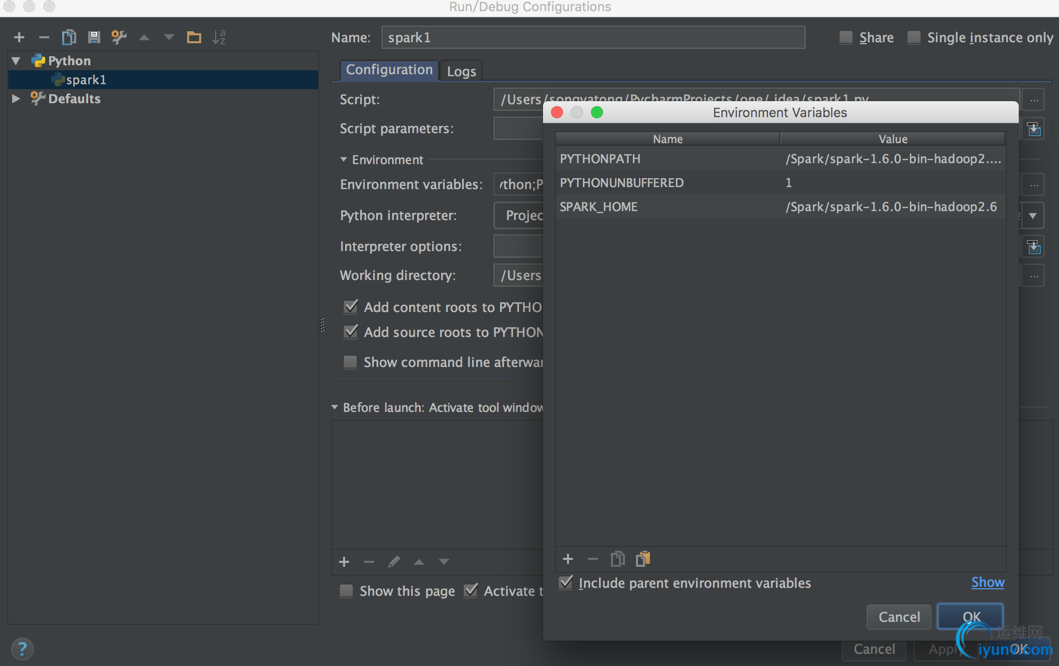Insert macro icon beside Interpreter options
The height and width of the screenshot is (666, 1059).
pos(1033,247)
